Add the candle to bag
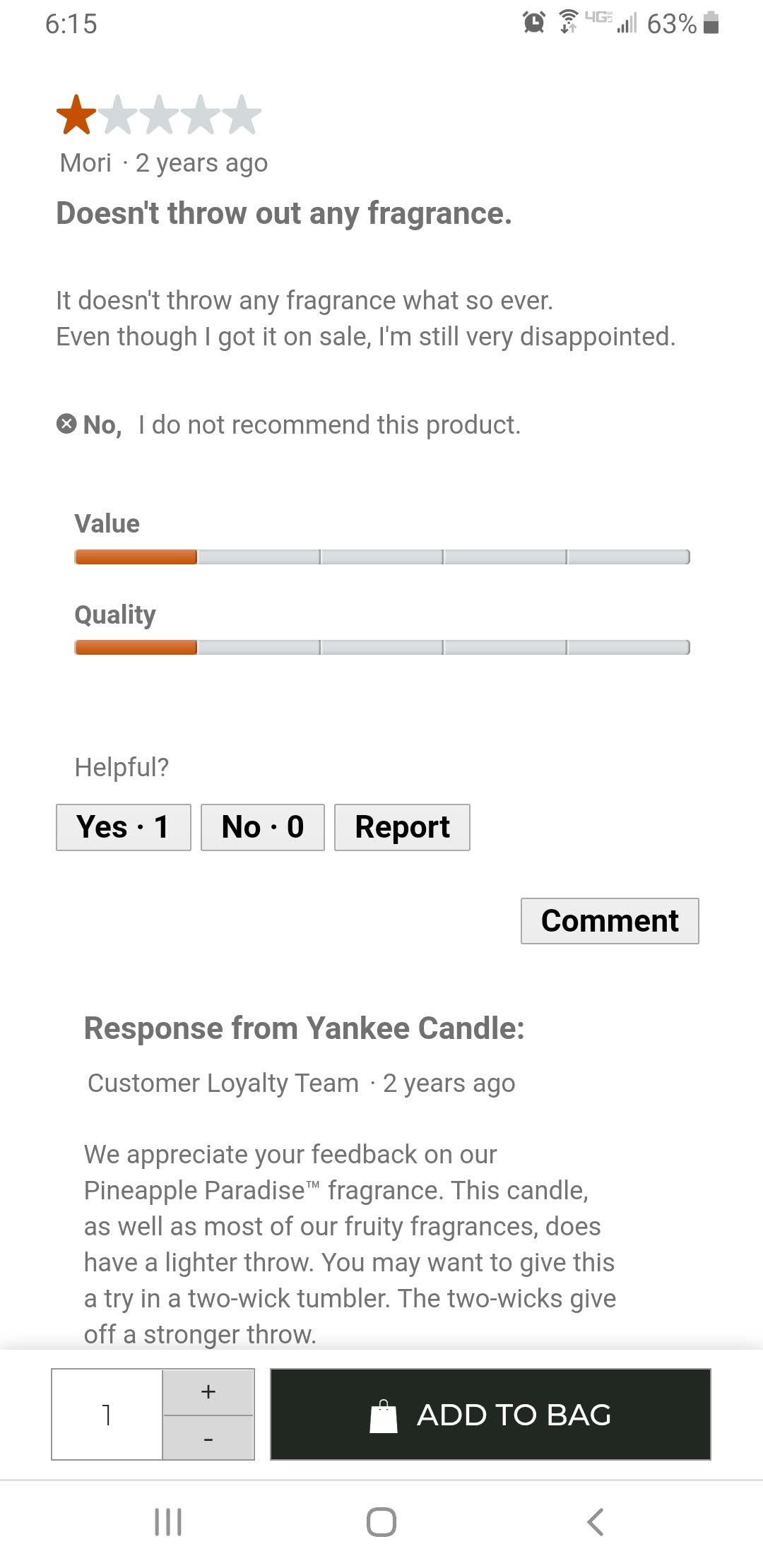The height and width of the screenshot is (1568, 763). pos(490,1414)
